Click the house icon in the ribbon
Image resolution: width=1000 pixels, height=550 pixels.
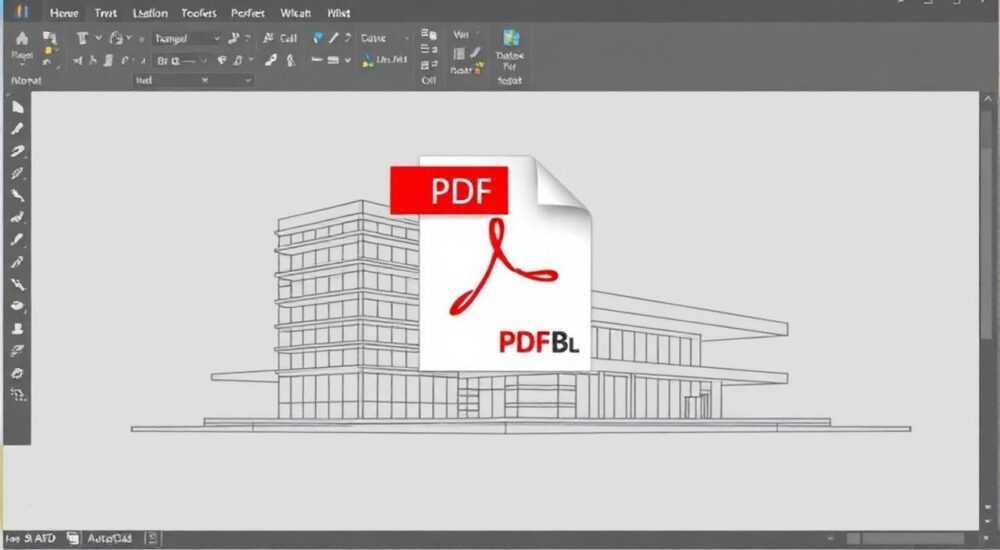(x=22, y=38)
